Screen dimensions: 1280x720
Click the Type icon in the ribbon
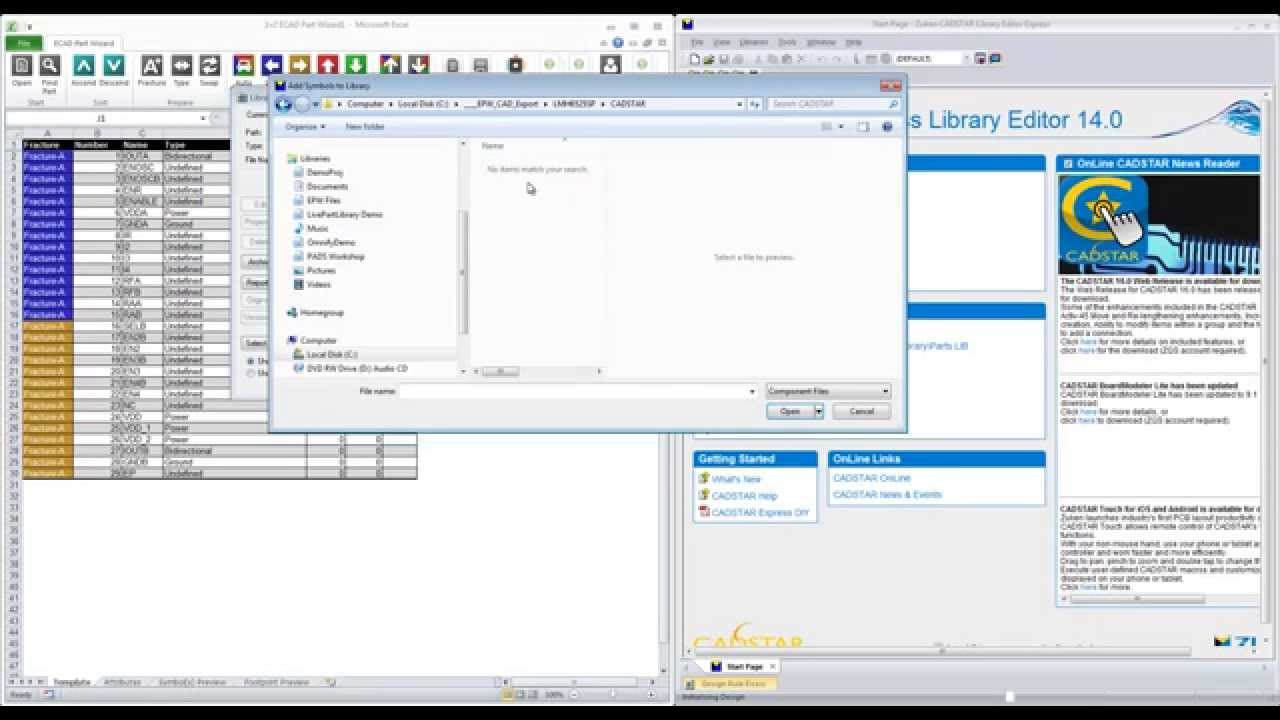[x=181, y=65]
